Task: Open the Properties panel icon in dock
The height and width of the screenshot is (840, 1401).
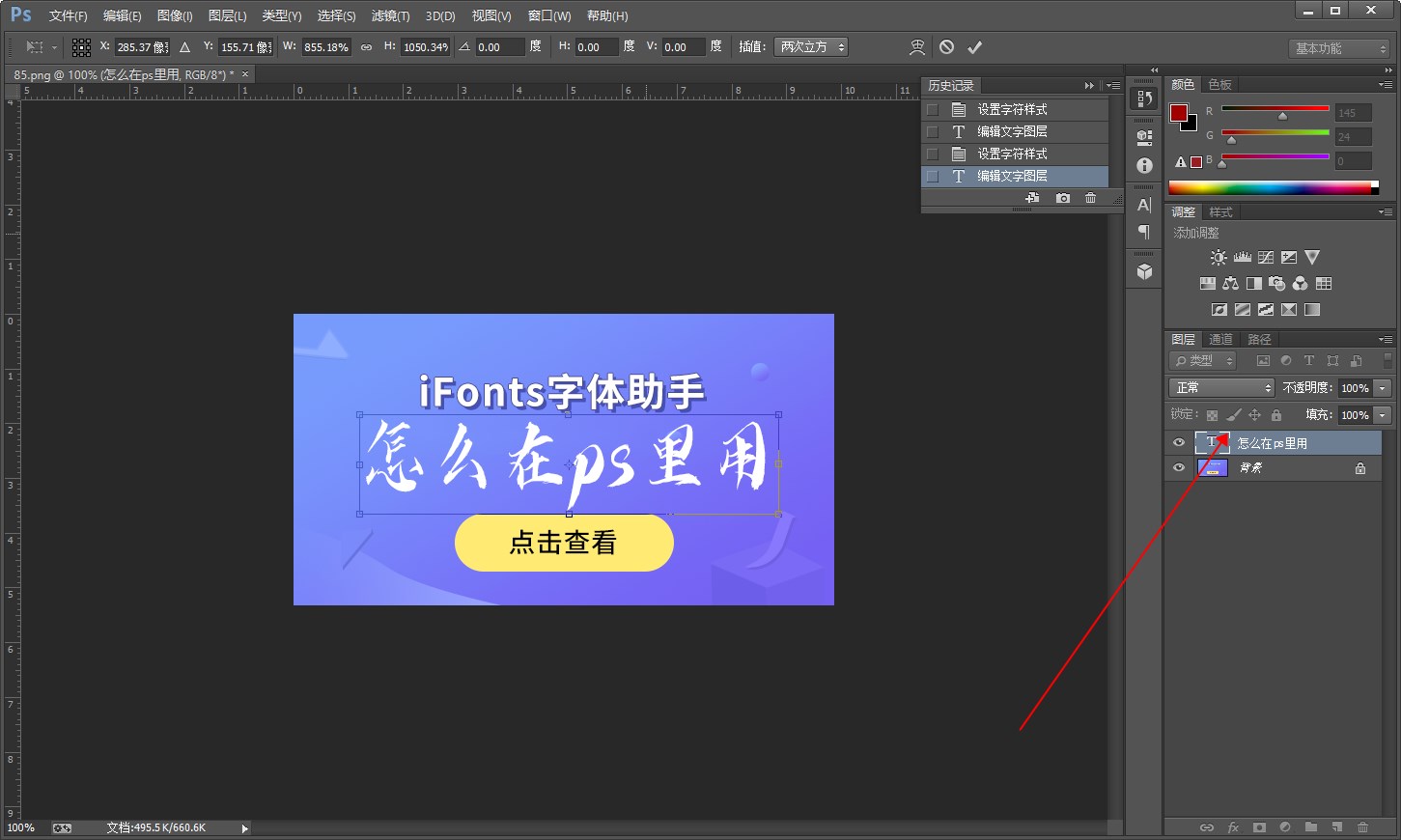Action: 1144,137
